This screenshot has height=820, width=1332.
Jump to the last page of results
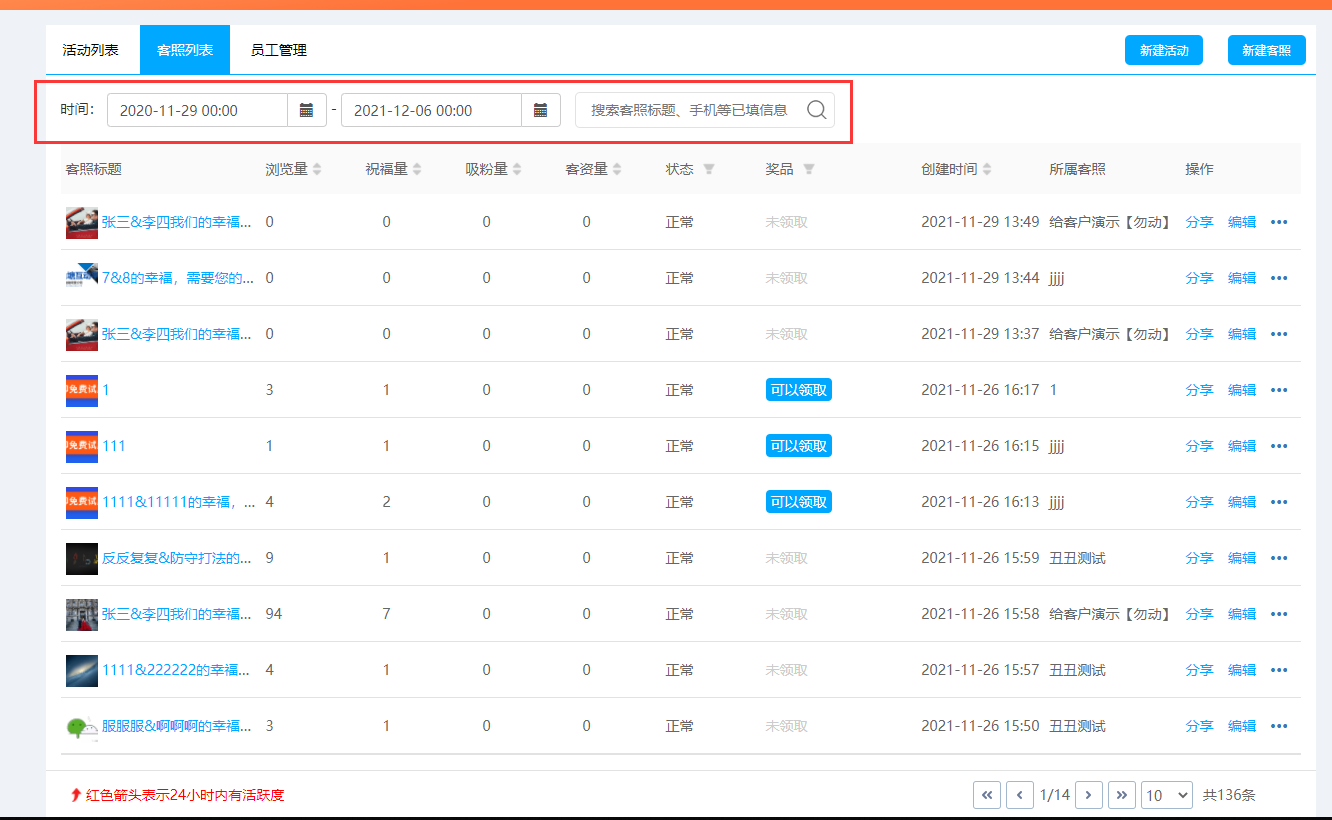point(1122,795)
